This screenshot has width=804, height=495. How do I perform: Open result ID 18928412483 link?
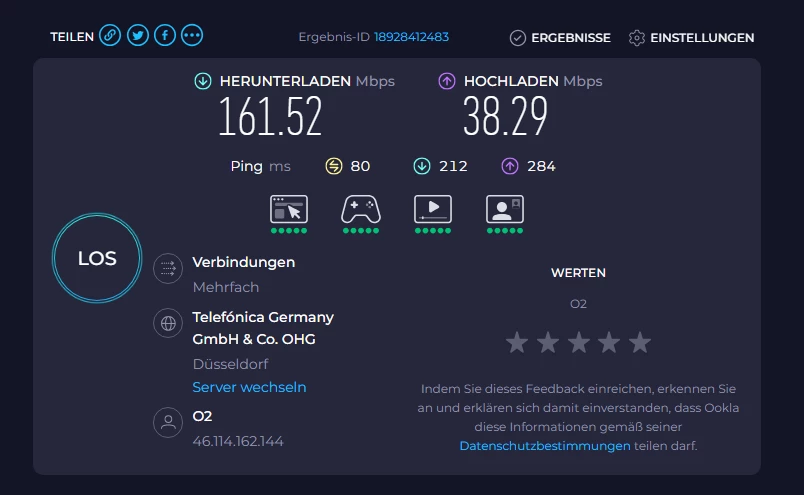411,37
